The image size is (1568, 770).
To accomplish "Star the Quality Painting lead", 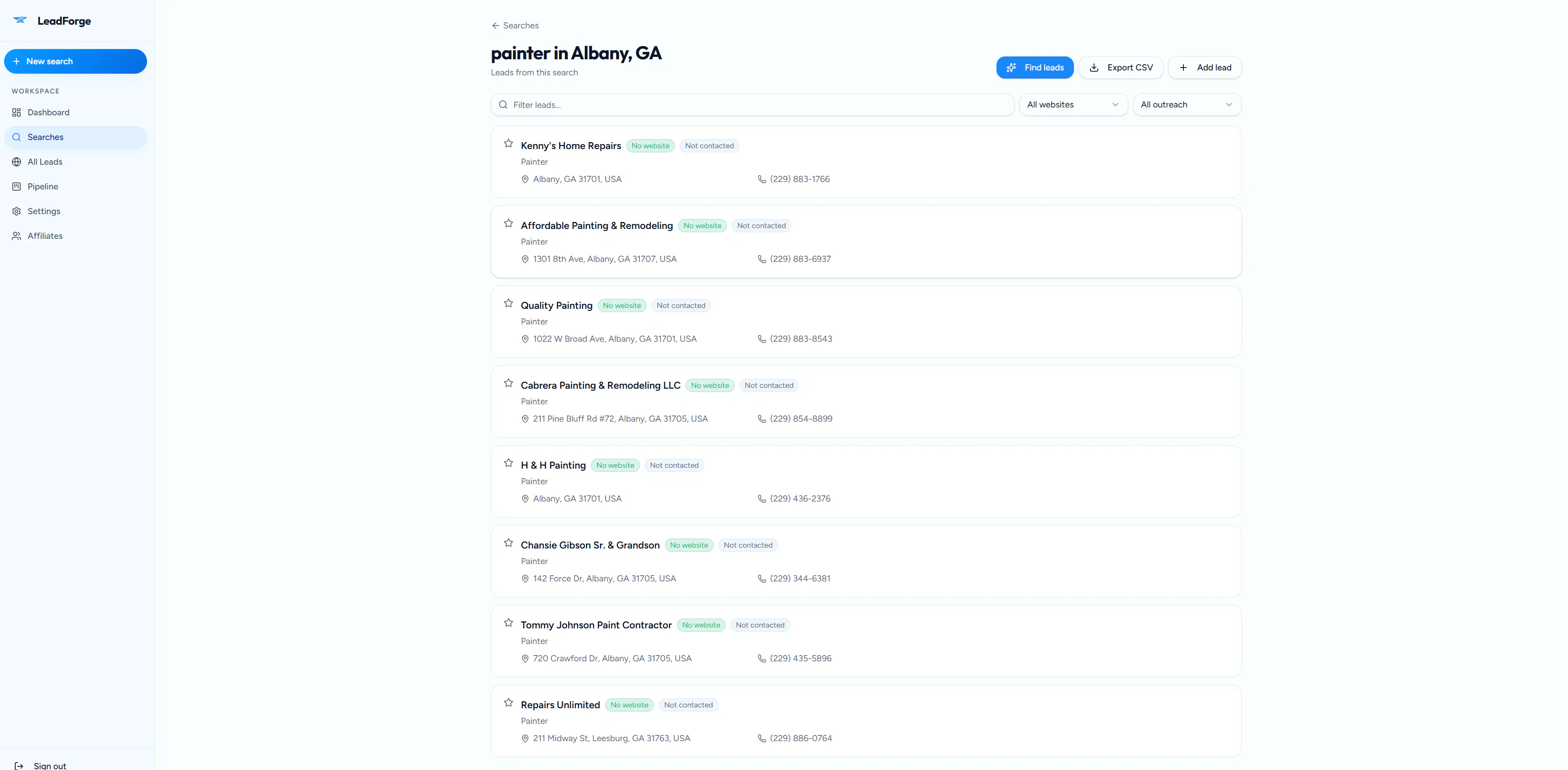I will (508, 303).
